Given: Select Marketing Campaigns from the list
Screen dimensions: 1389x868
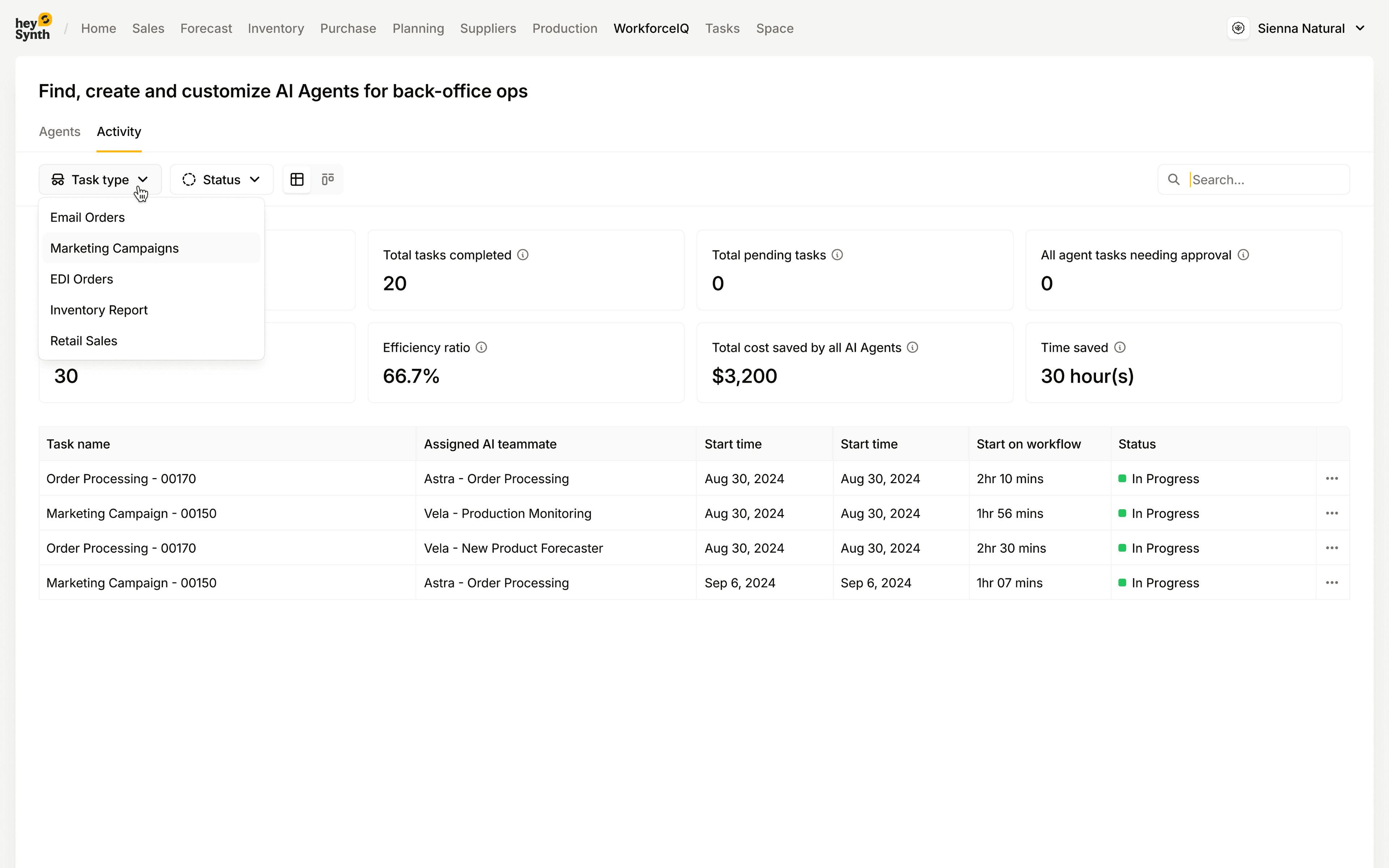Looking at the screenshot, I should (x=114, y=248).
